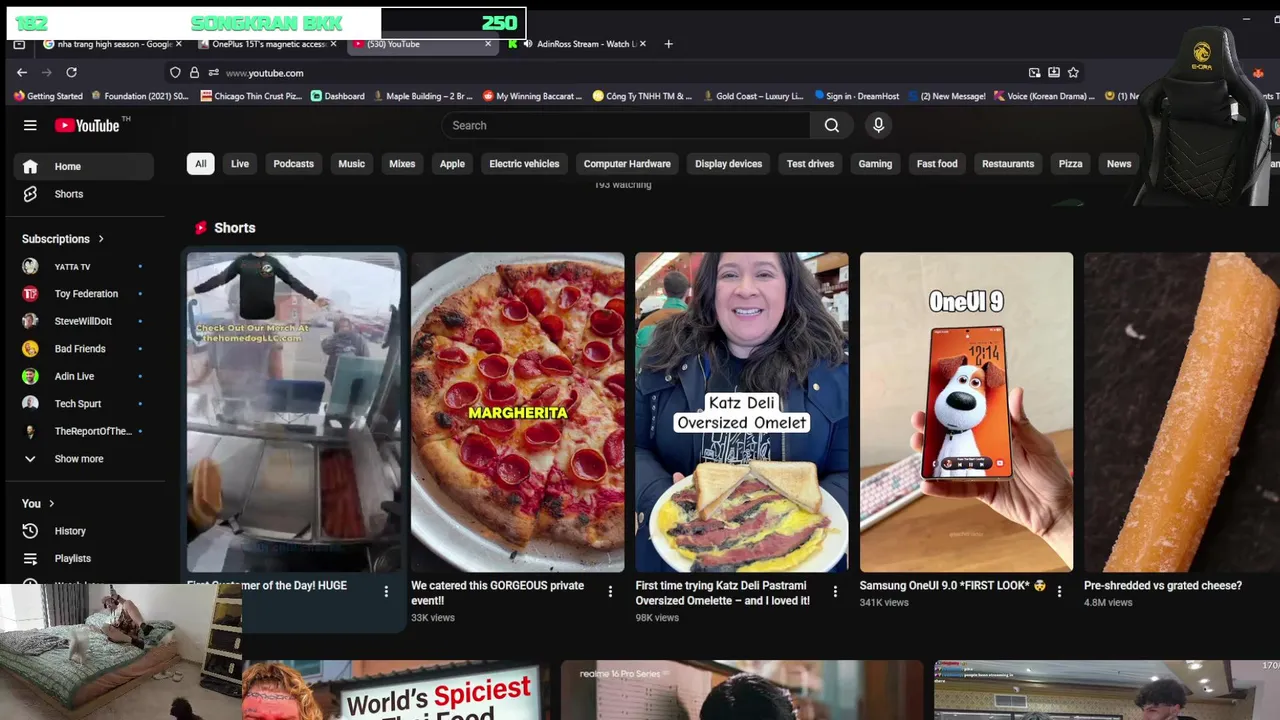Switch to nha trang high season tab

pos(112,44)
